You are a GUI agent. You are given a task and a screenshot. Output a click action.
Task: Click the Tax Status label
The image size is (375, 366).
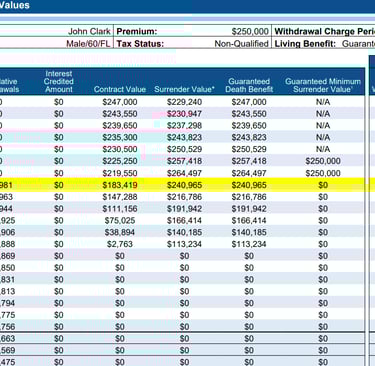pyautogui.click(x=140, y=44)
